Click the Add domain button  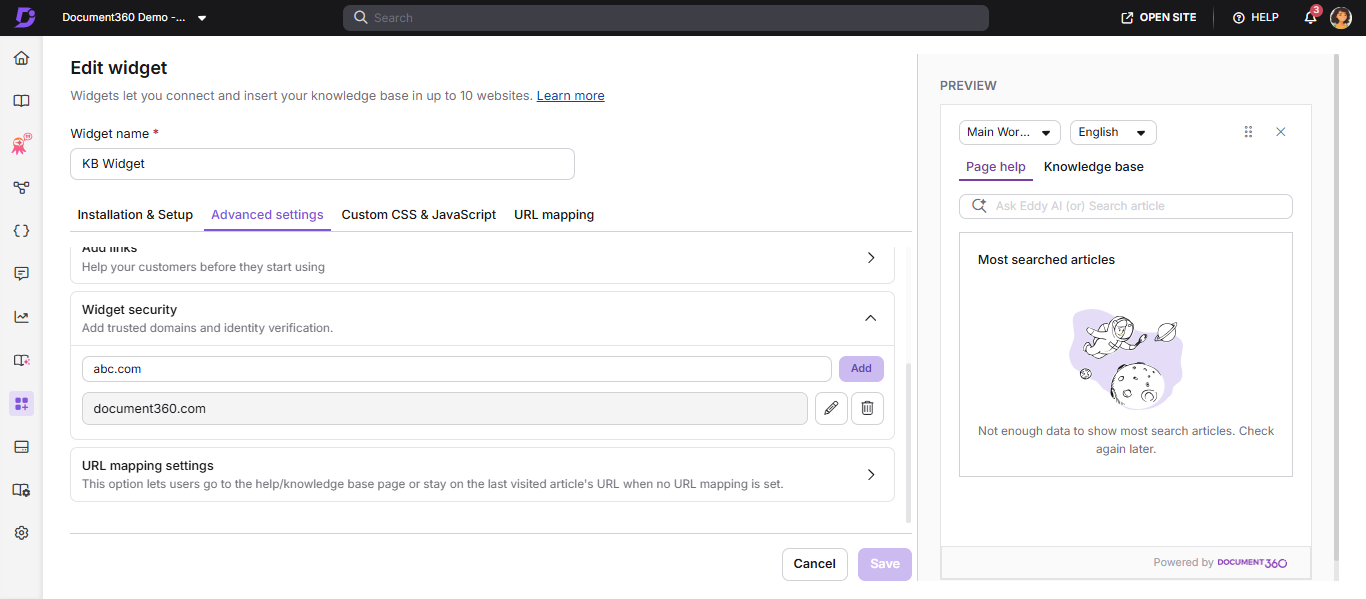click(x=861, y=368)
